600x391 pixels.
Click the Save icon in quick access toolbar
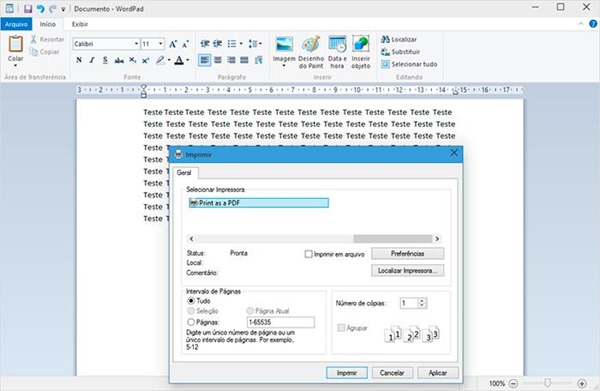click(28, 8)
